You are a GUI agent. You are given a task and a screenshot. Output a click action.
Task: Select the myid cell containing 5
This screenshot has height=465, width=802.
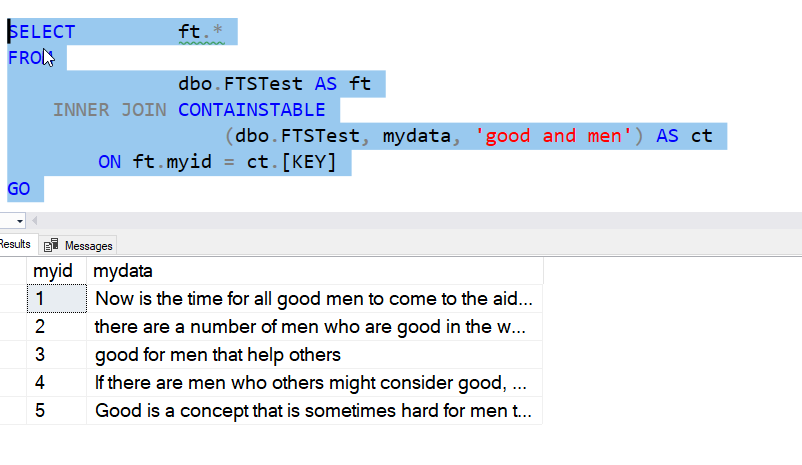55,410
